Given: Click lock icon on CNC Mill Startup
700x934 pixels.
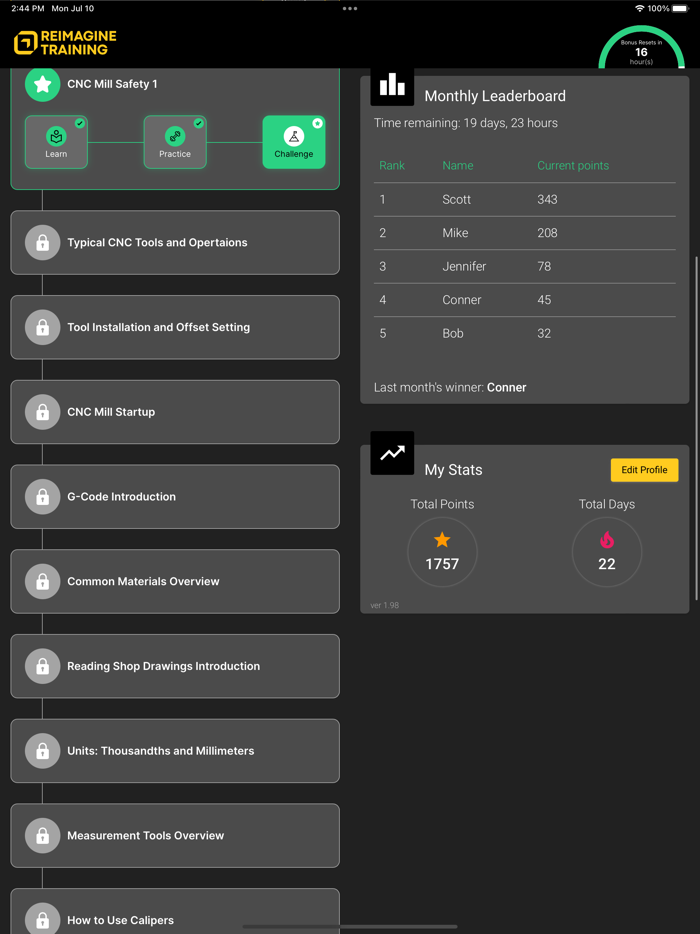Looking at the screenshot, I should [42, 412].
